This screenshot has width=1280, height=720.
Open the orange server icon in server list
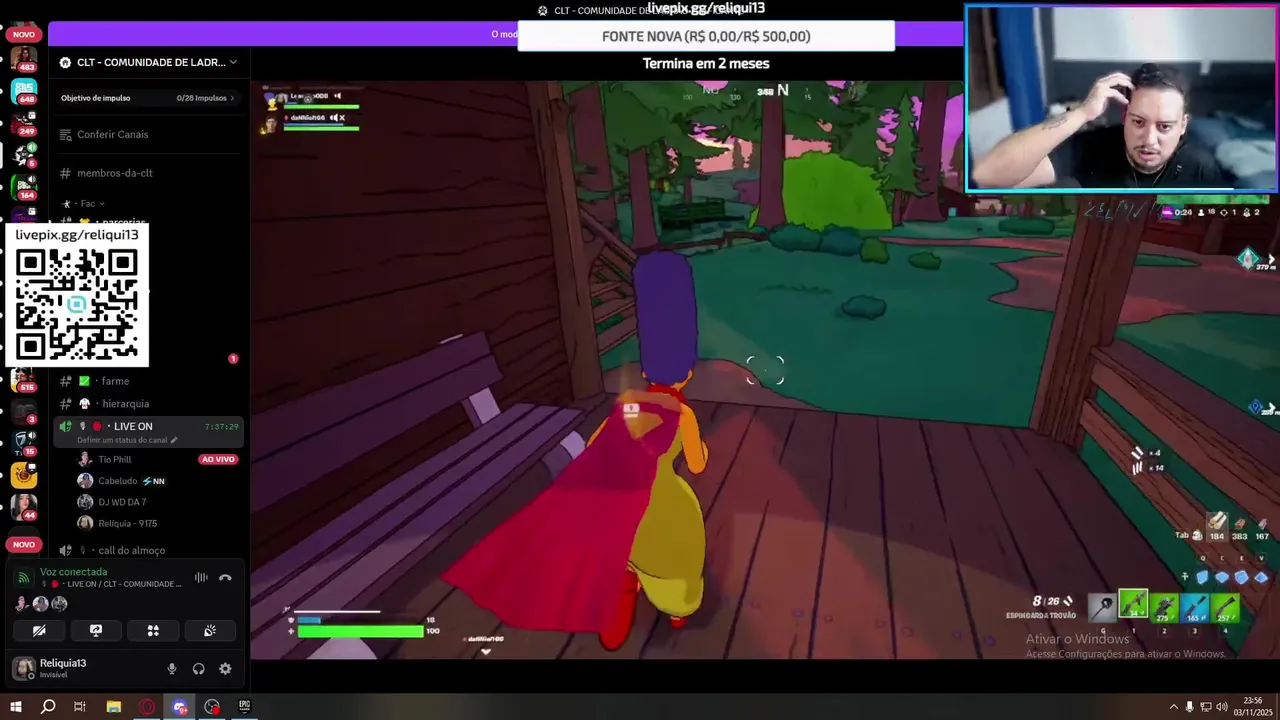point(24,474)
